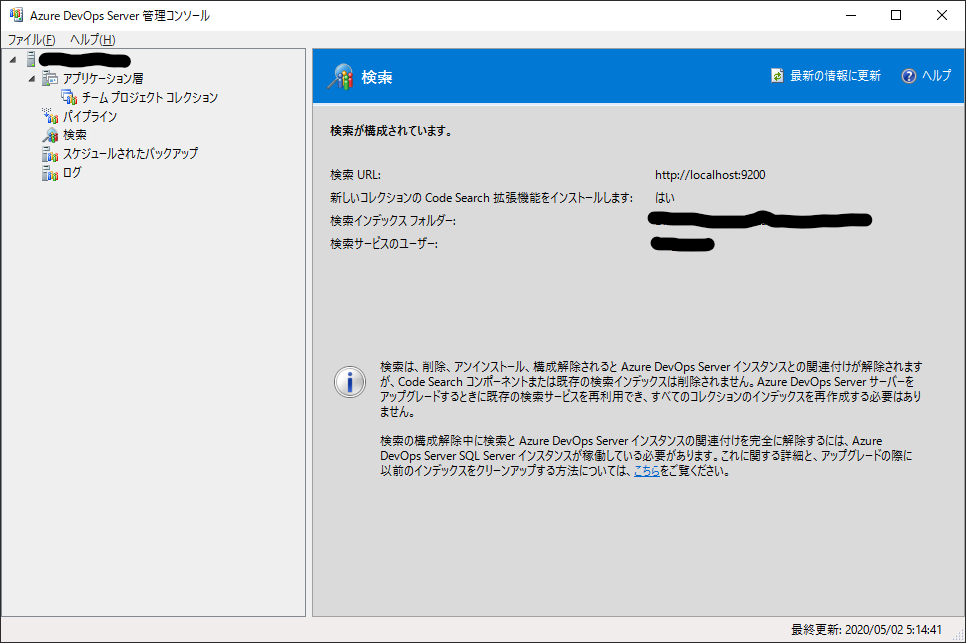Click the 検索が構成されています。 heading
The width and height of the screenshot is (966, 643).
(391, 131)
